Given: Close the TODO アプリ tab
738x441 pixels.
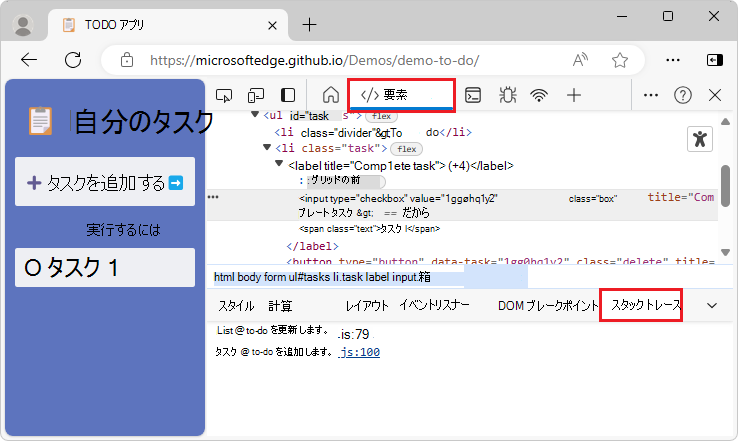Looking at the screenshot, I should (272, 25).
